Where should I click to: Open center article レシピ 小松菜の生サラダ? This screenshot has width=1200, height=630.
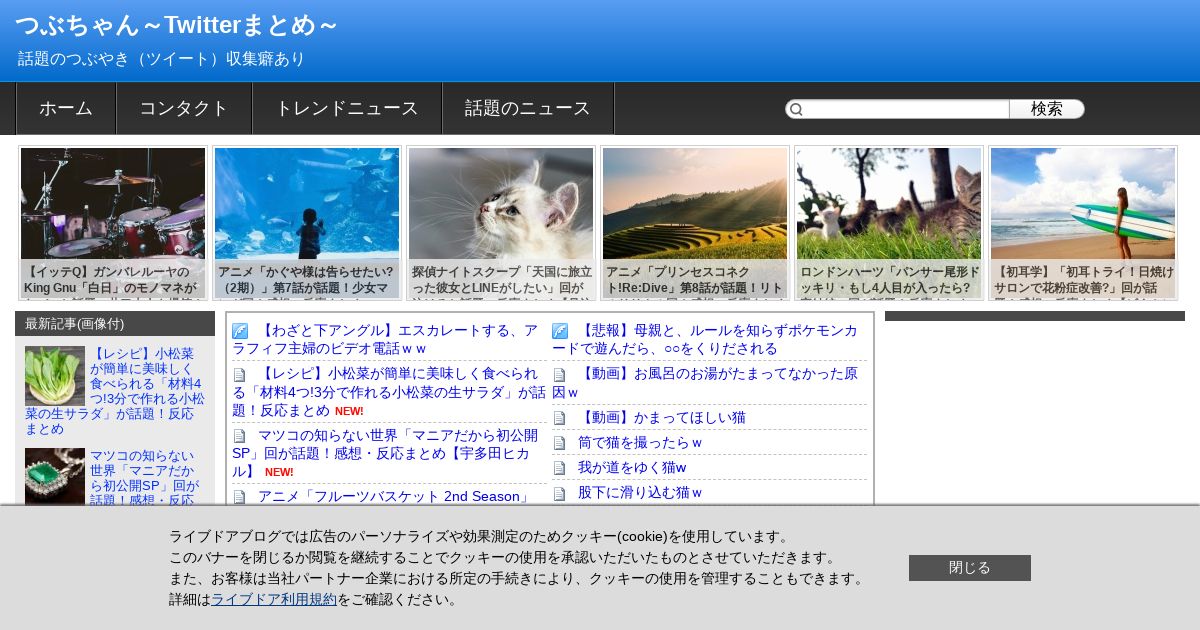click(389, 392)
